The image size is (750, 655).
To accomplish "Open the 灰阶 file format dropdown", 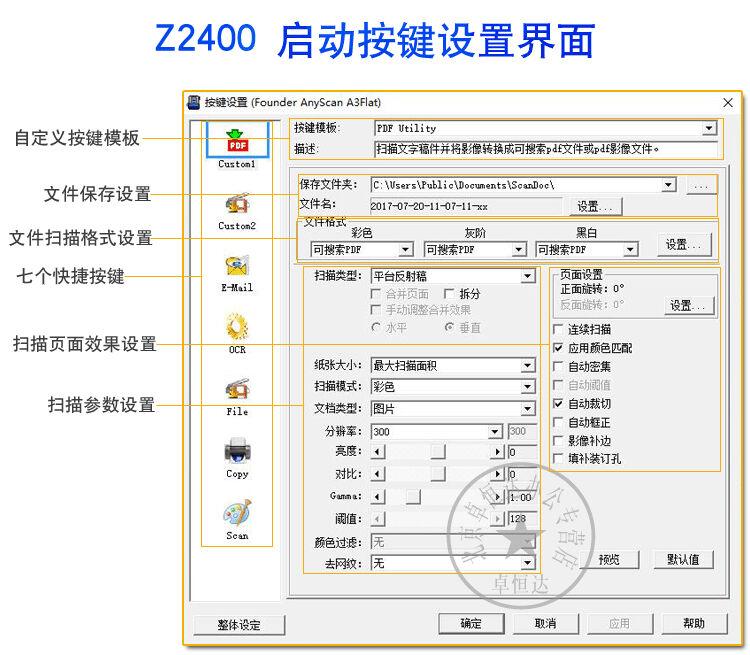I will (x=518, y=249).
